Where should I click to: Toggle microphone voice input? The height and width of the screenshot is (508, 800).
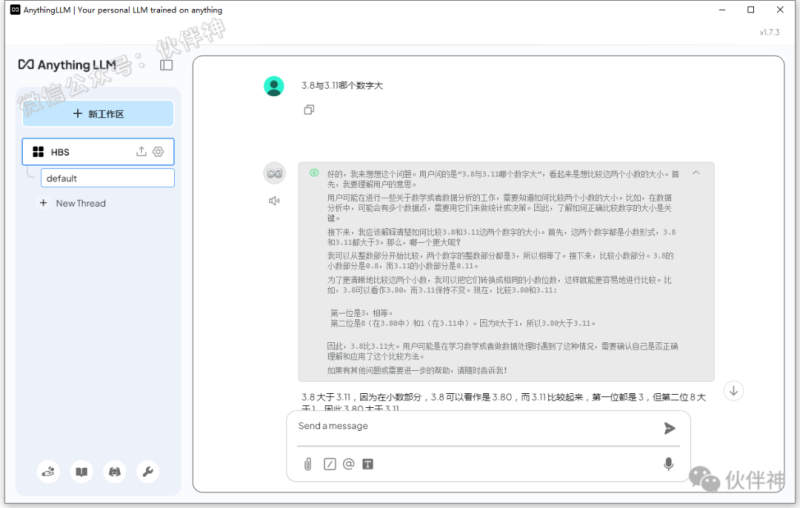pyautogui.click(x=668, y=464)
